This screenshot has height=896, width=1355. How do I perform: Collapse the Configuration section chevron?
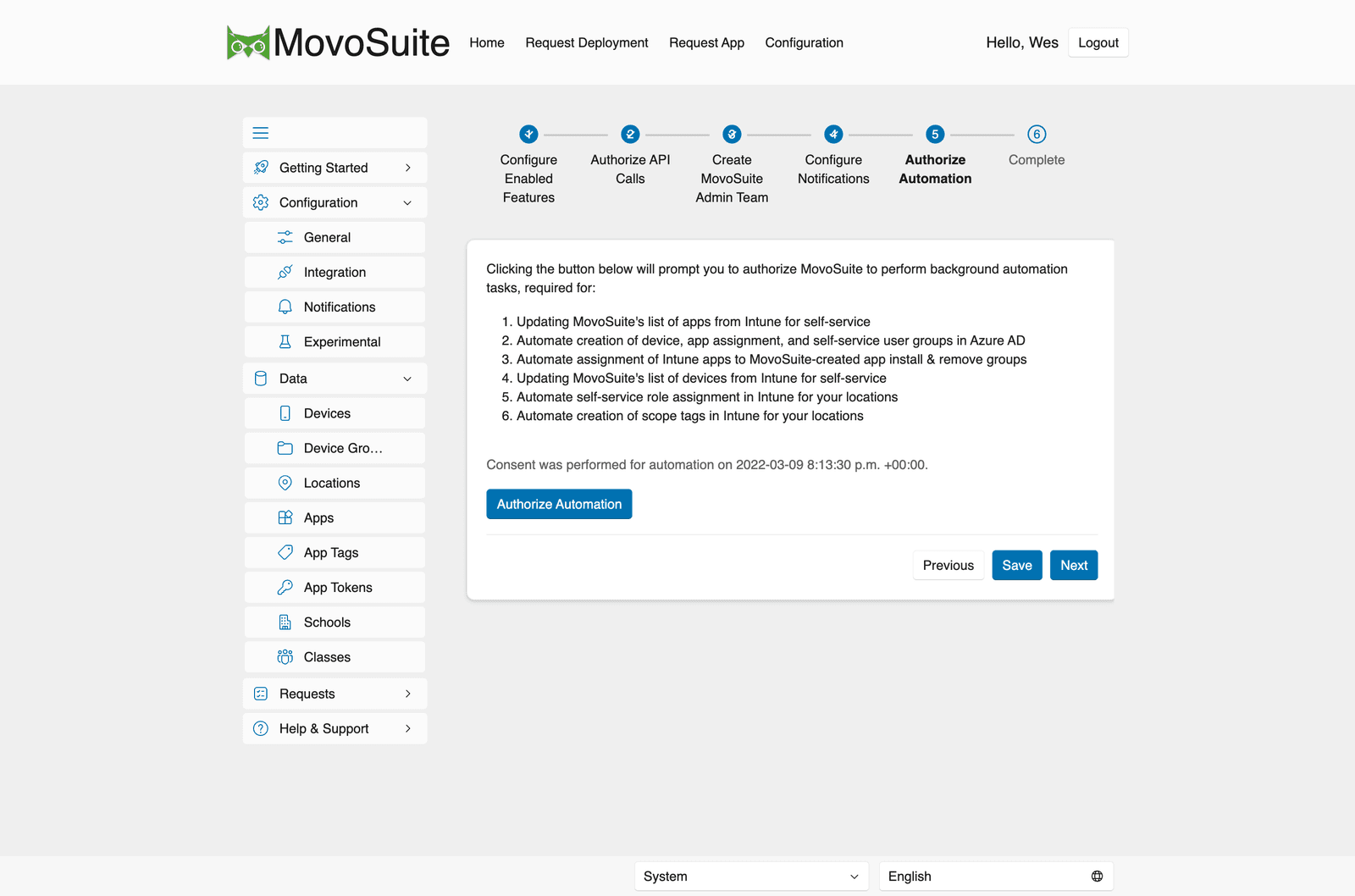click(407, 202)
